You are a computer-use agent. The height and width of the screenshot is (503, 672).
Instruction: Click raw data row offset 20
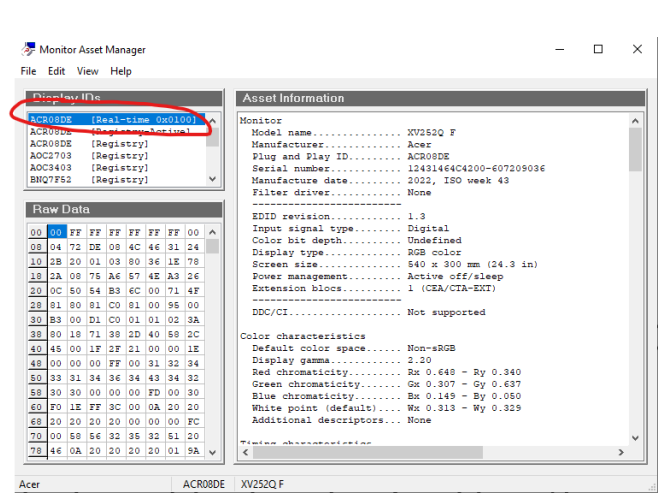pyautogui.click(x=36, y=291)
